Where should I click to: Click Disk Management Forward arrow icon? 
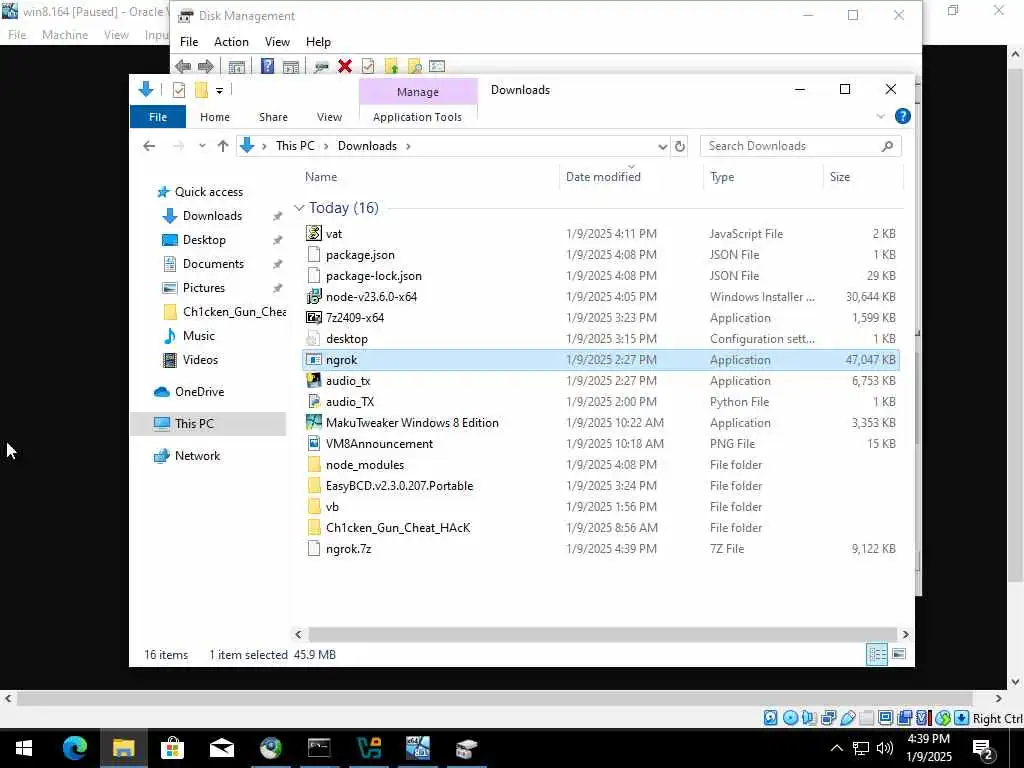(206, 66)
